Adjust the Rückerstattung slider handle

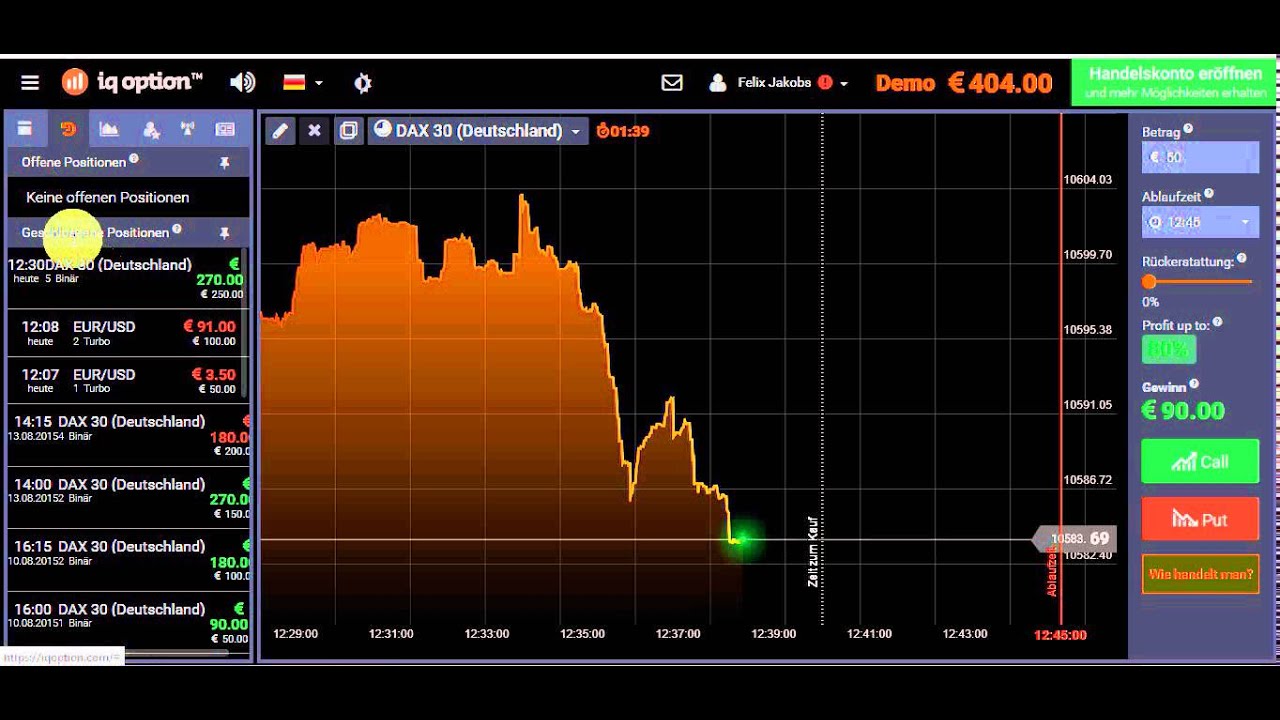click(1150, 282)
